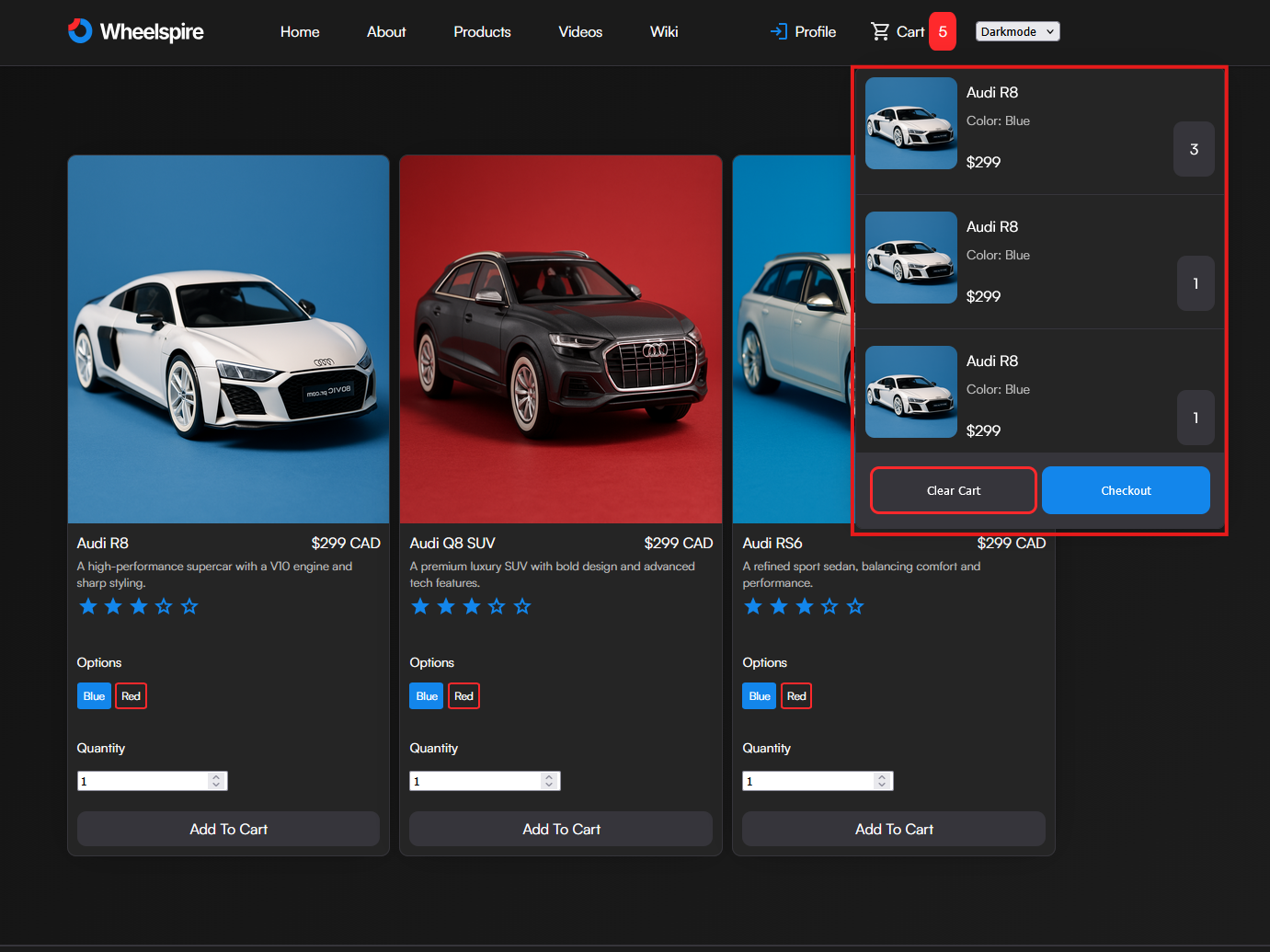Open the shopping cart icon
The height and width of the screenshot is (952, 1270).
coord(881,30)
